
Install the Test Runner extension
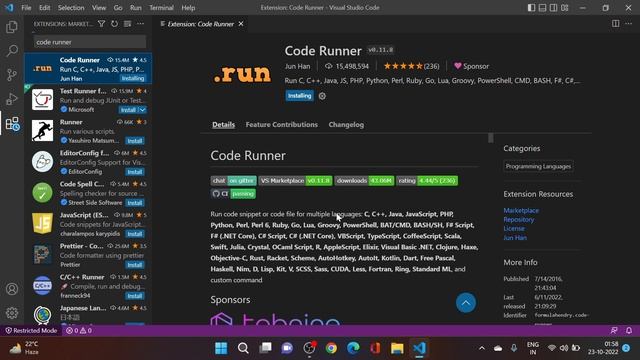[128, 110]
